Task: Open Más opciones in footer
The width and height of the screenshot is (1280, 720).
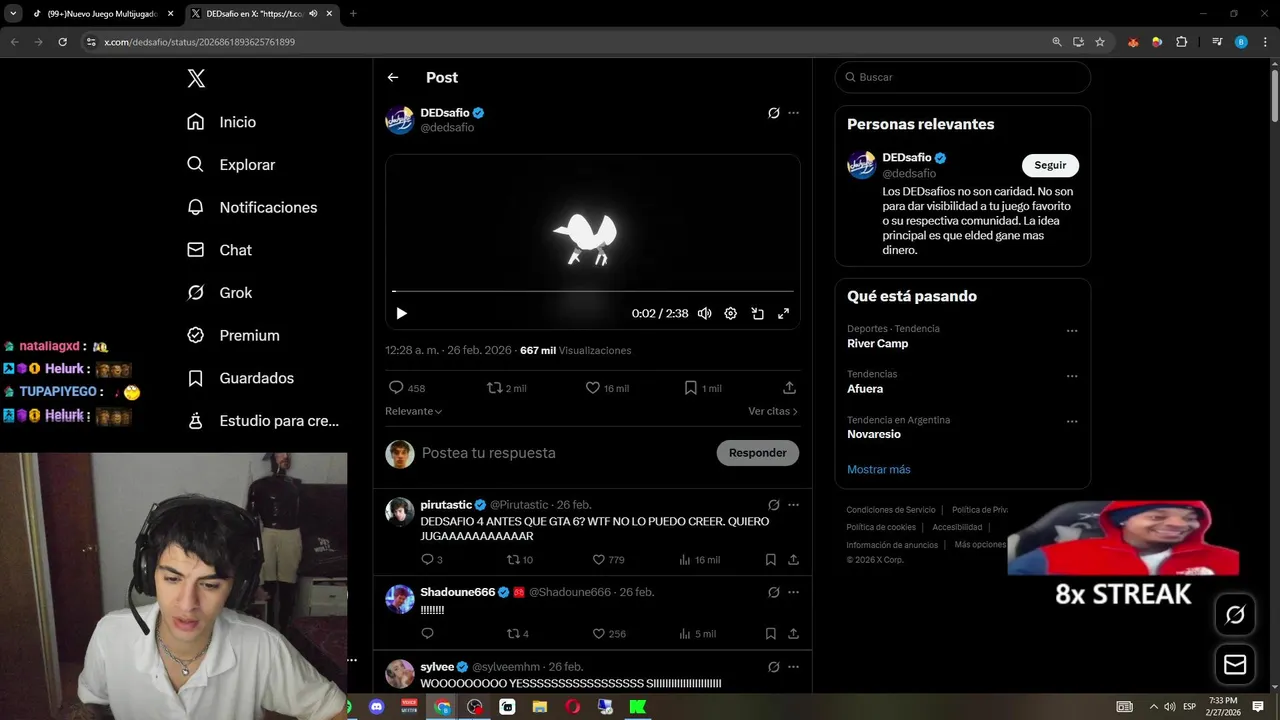Action: point(980,545)
